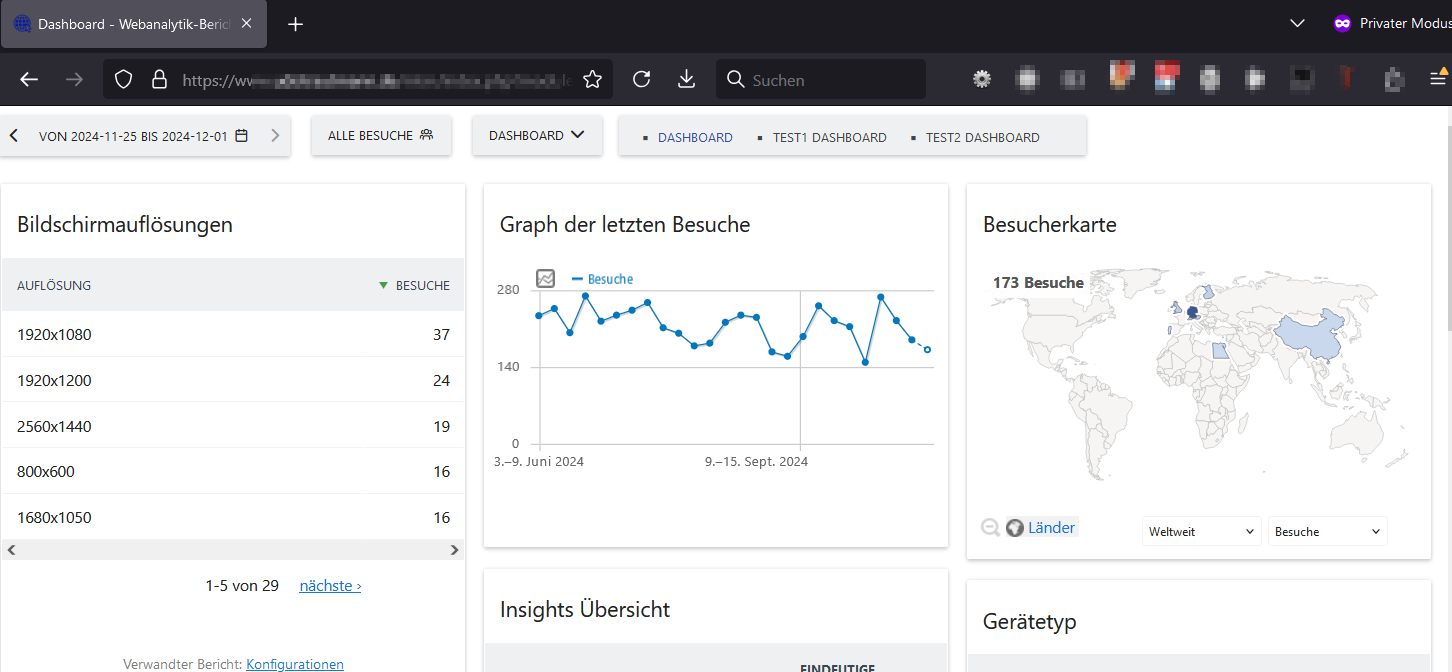
Task: Click the table's right scroll arrow
Action: [454, 550]
